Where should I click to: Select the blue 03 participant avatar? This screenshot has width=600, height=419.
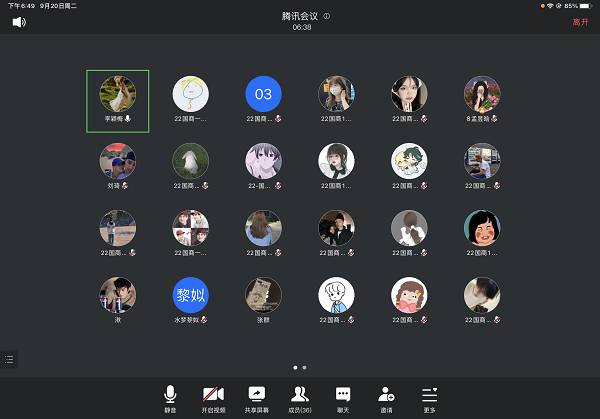[x=264, y=94]
